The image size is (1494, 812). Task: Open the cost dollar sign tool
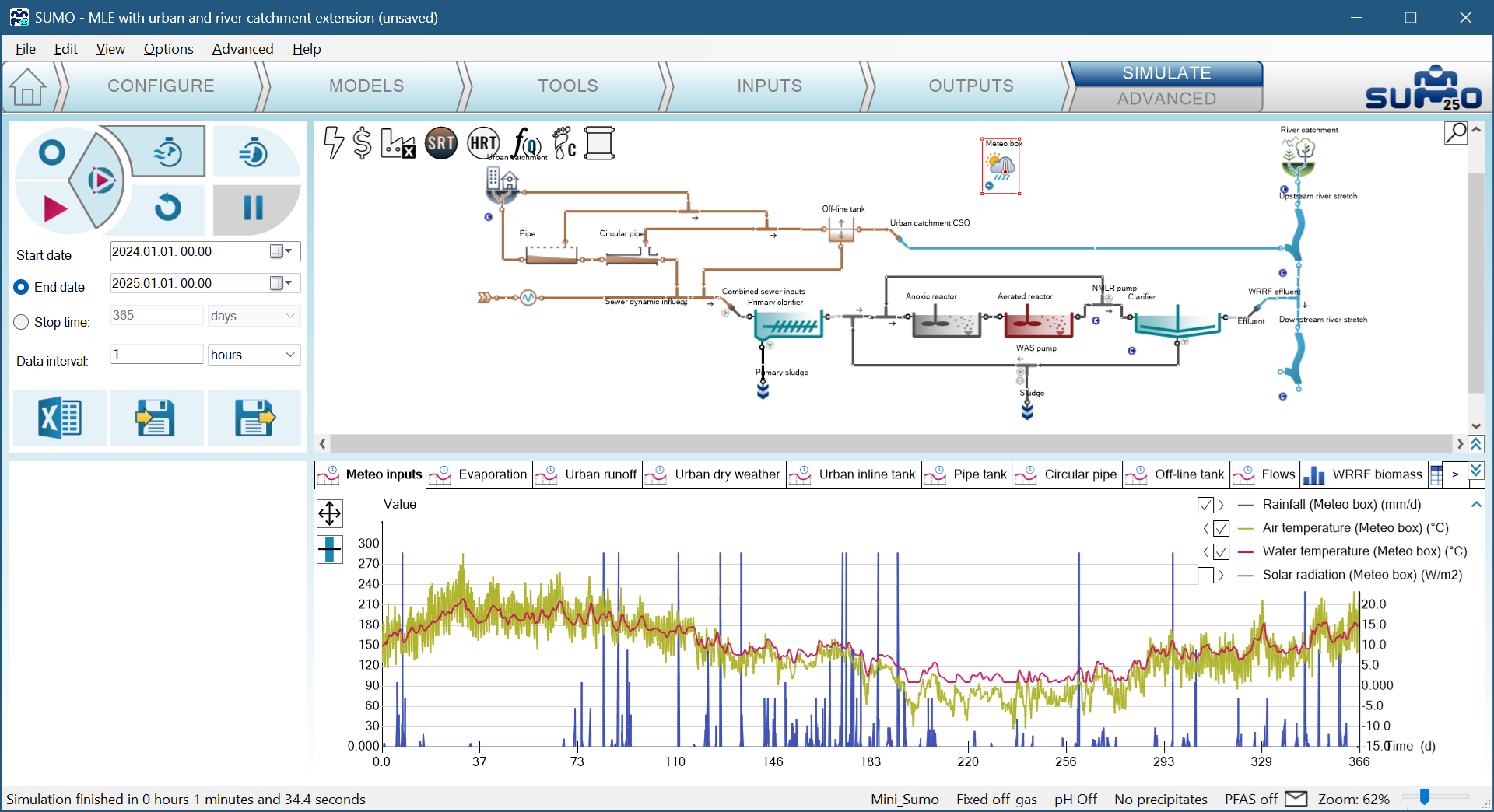tap(362, 143)
